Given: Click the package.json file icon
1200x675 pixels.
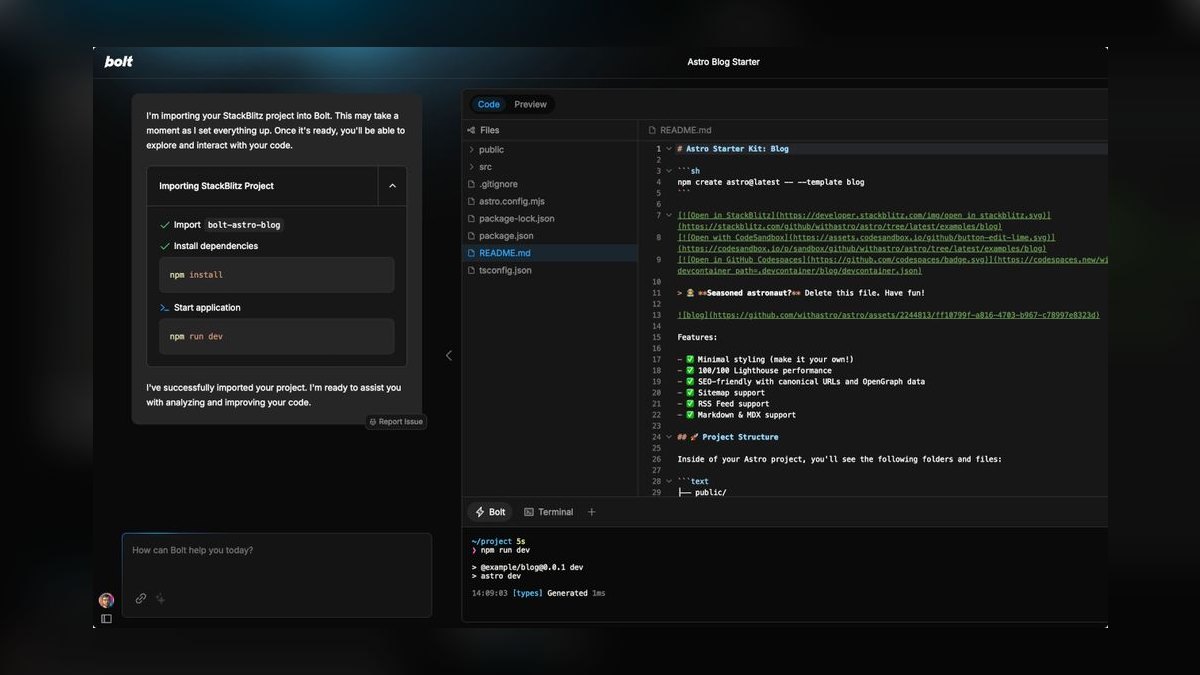Looking at the screenshot, I should click(471, 236).
